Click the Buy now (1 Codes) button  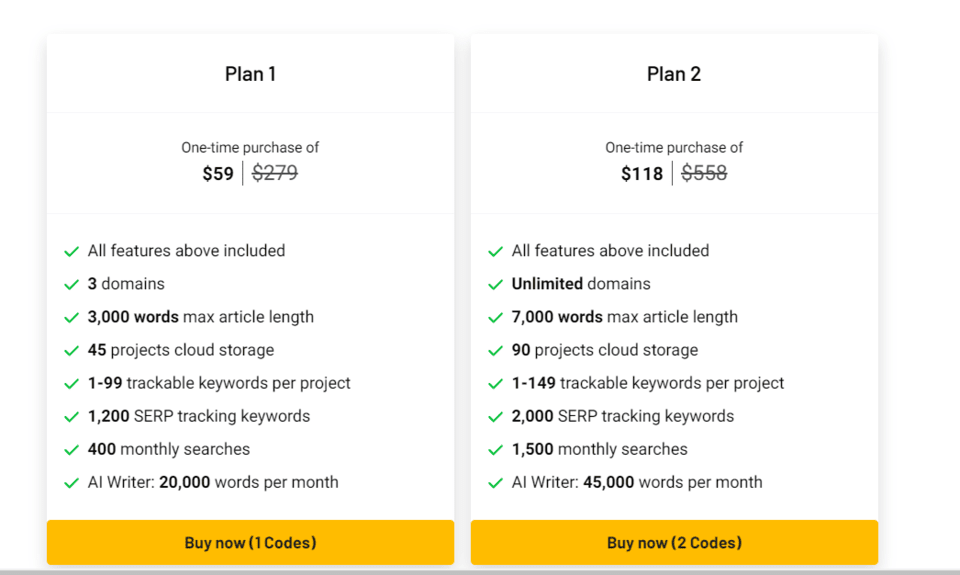pyautogui.click(x=250, y=543)
